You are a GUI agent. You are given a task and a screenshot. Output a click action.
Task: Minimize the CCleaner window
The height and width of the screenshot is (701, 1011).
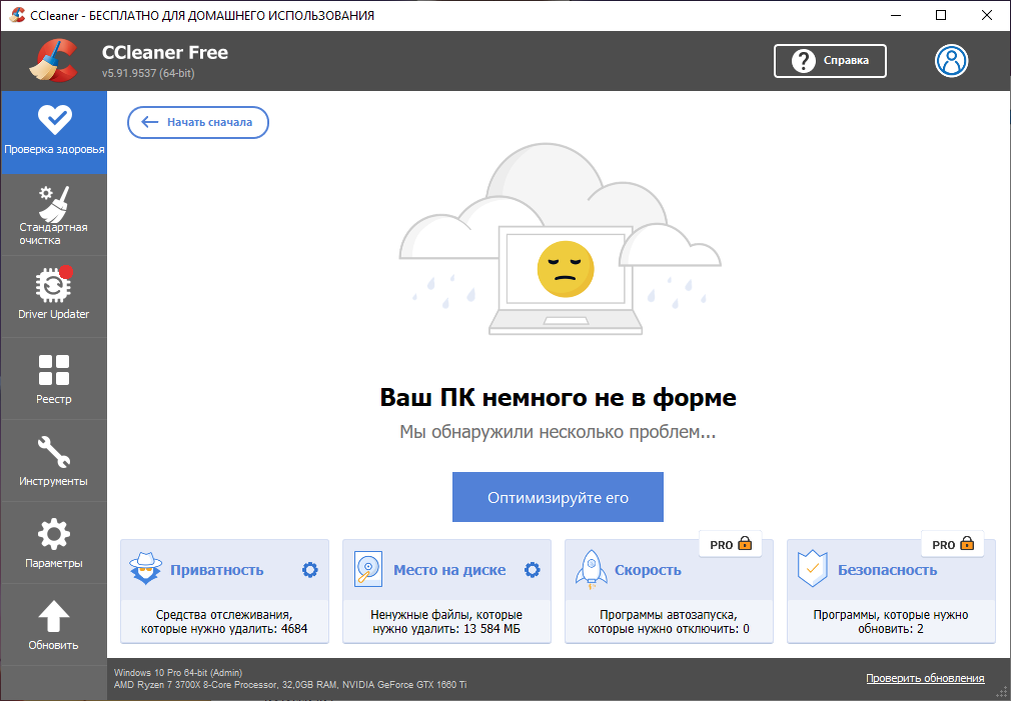pos(896,15)
